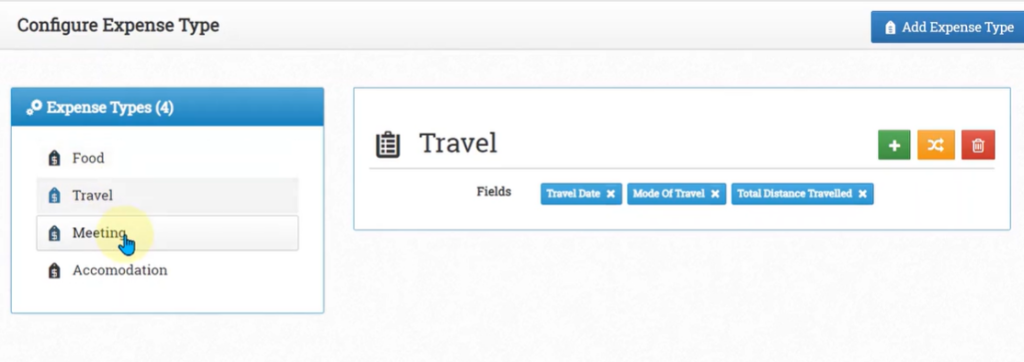Click the Add Expense Type button
The width and height of the screenshot is (1024, 362).
(x=949, y=27)
